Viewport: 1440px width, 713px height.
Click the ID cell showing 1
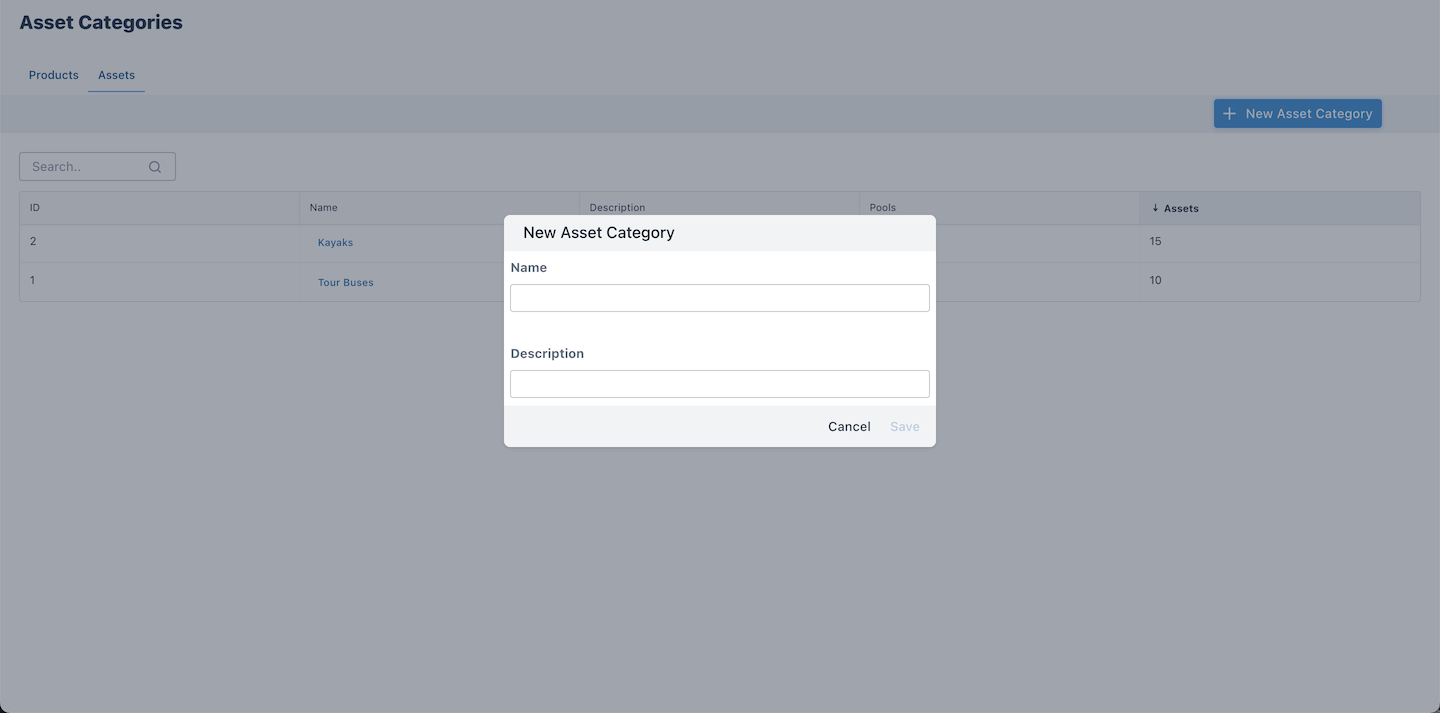(x=33, y=280)
